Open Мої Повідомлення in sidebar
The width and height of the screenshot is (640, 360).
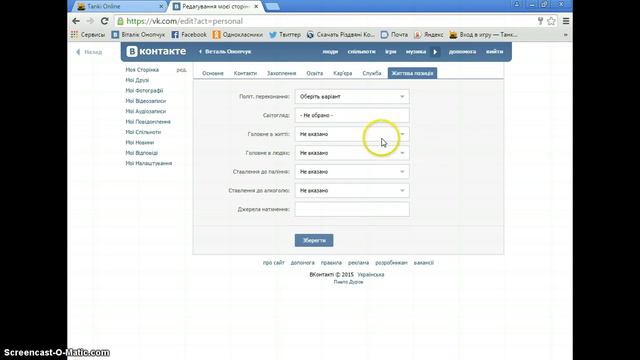coord(148,122)
